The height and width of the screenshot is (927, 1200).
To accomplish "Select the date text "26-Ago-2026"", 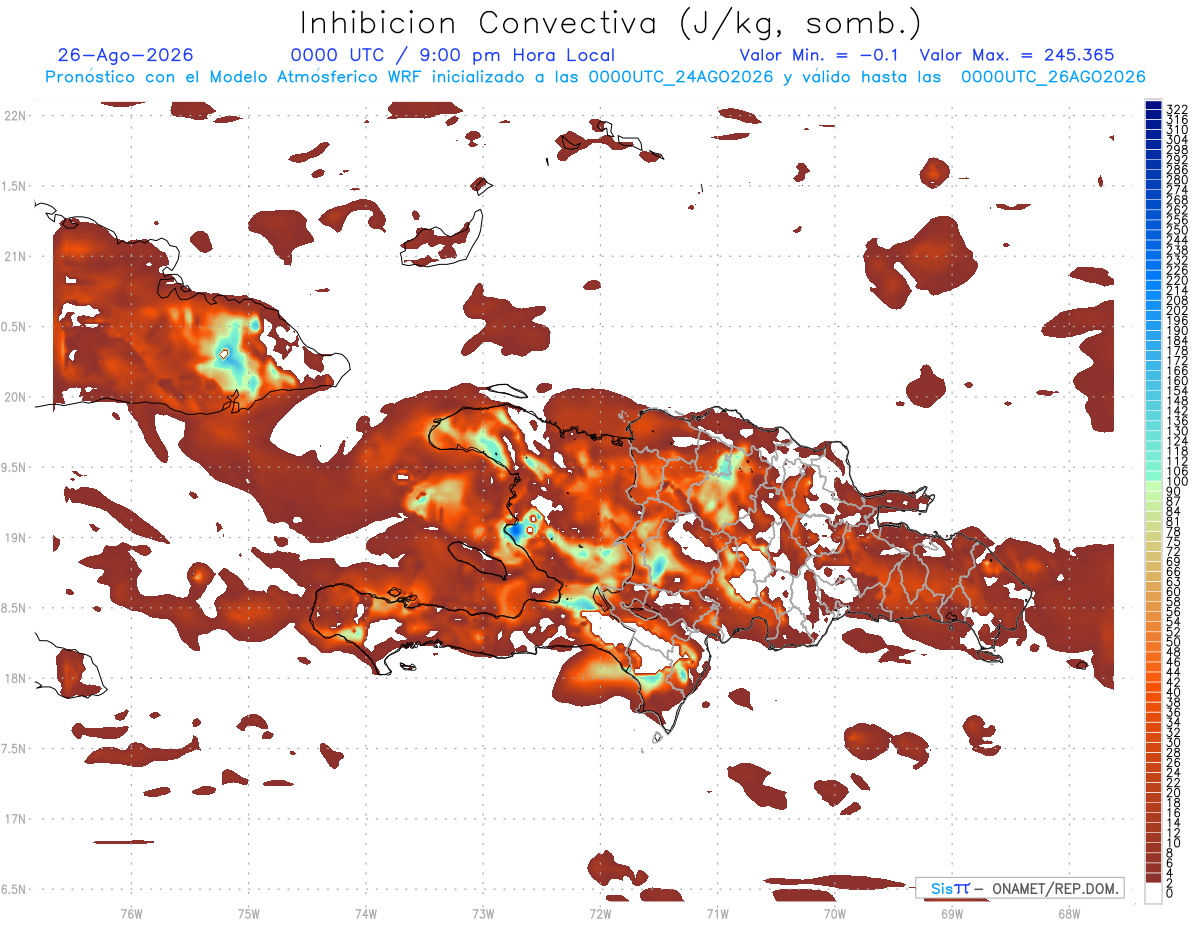I will (x=126, y=55).
